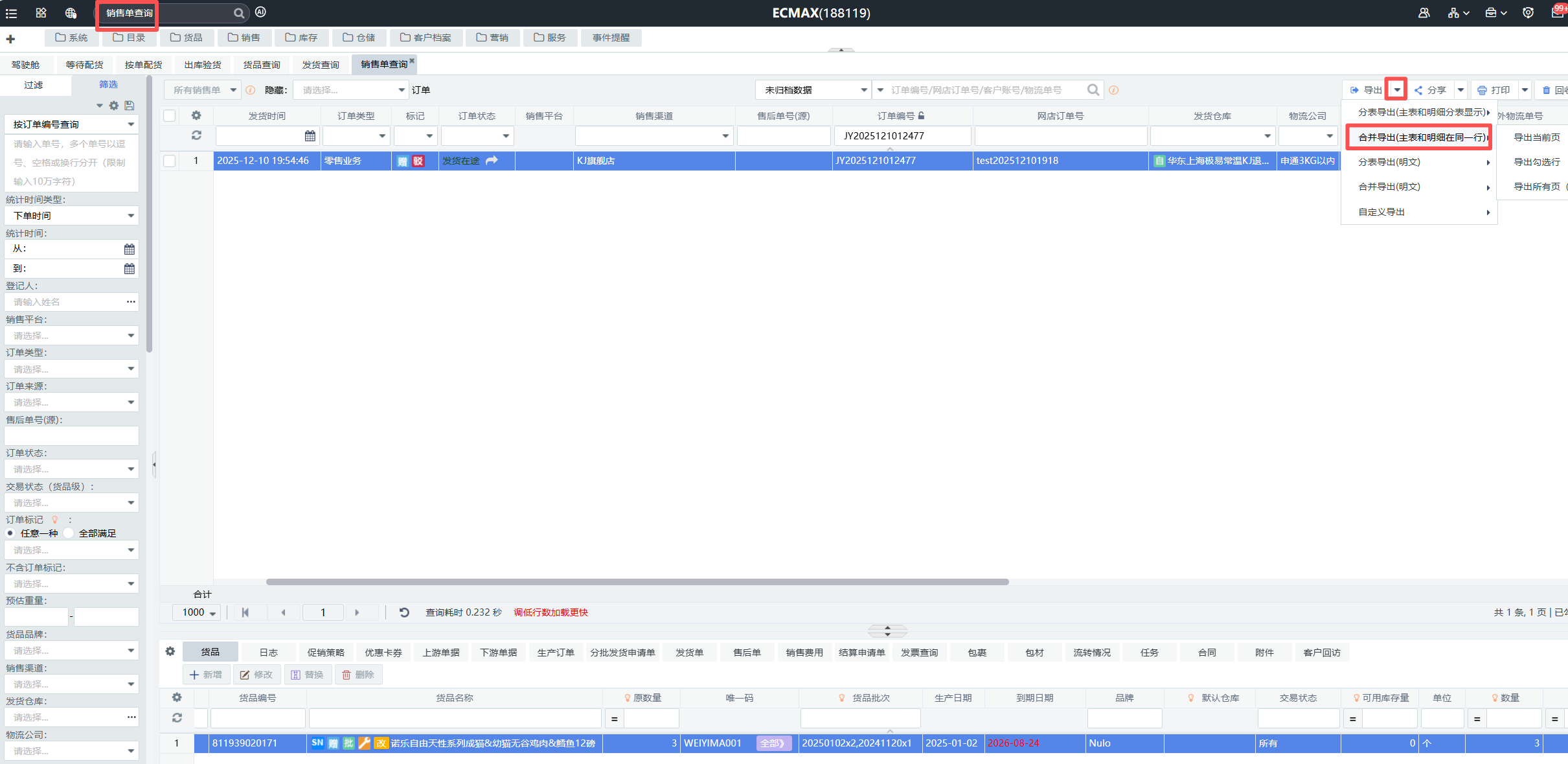Click the 分享 button
The image size is (1568, 764).
click(x=1431, y=90)
